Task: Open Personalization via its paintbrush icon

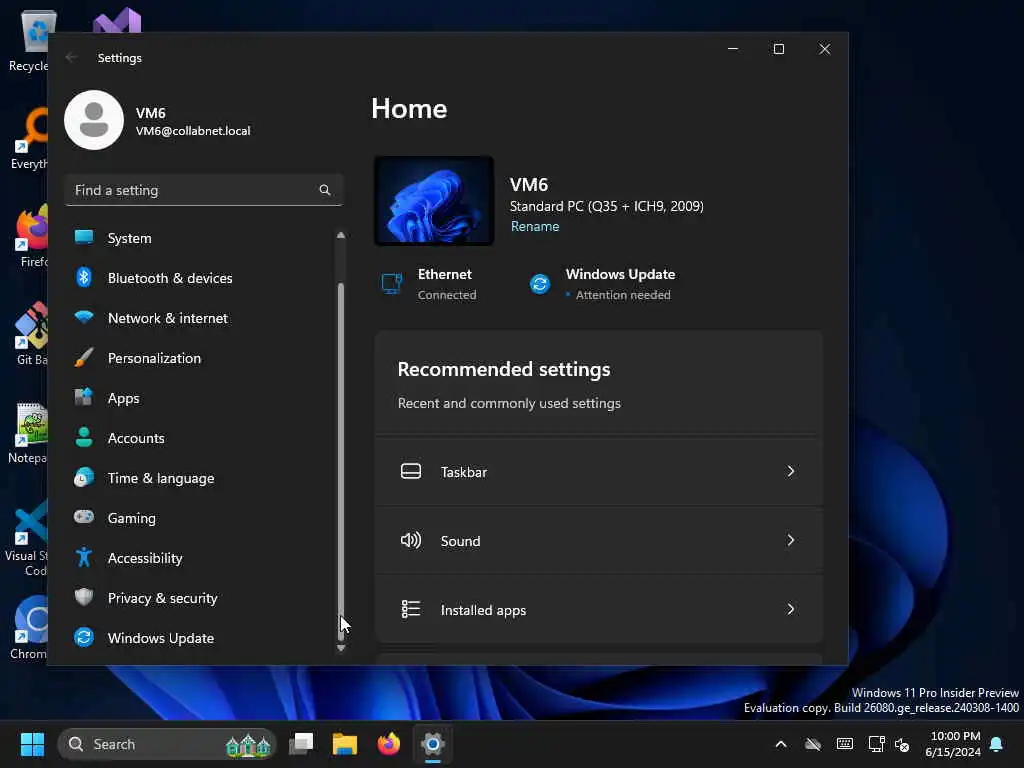Action: [84, 357]
